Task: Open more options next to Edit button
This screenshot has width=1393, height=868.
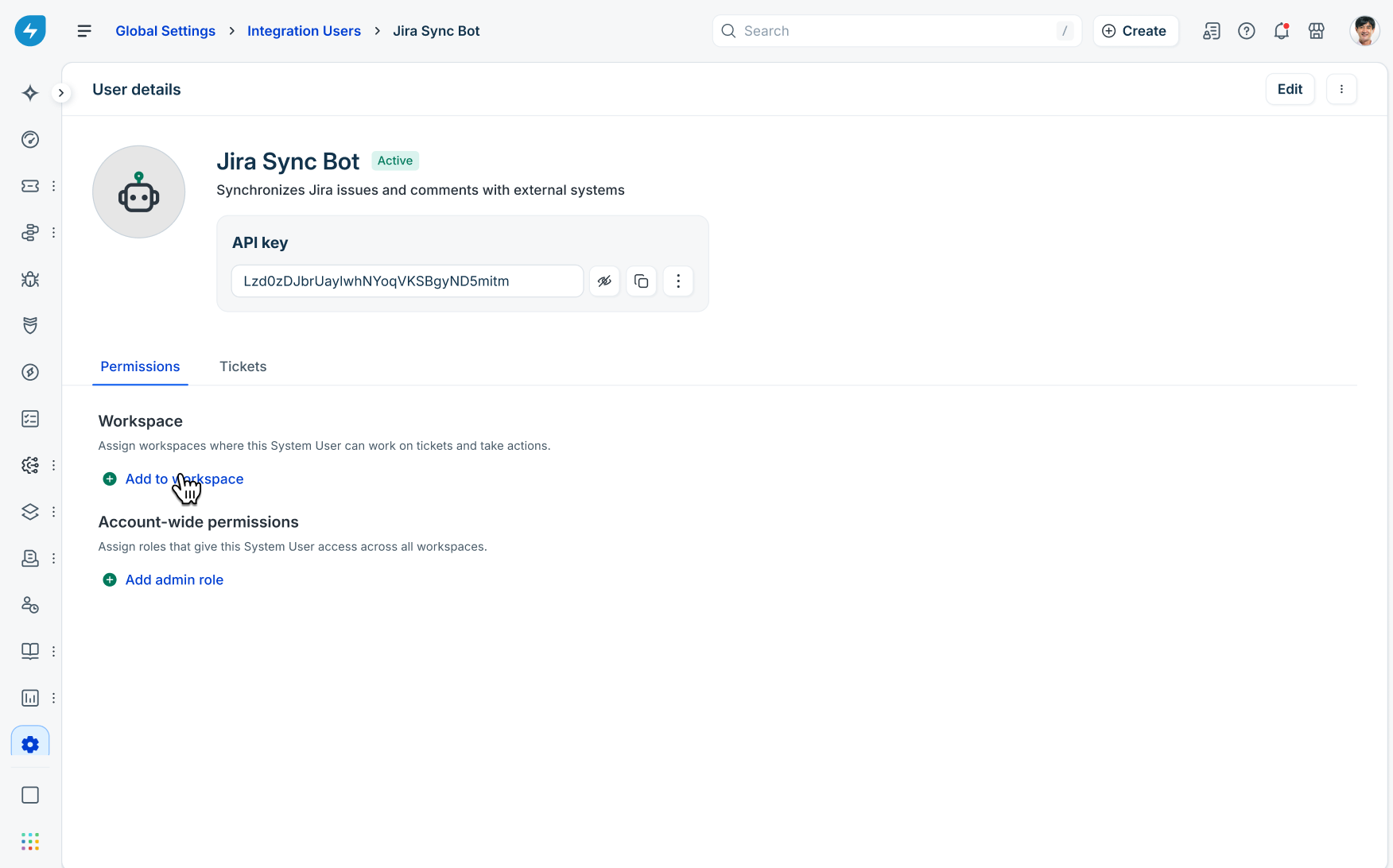Action: [x=1341, y=89]
